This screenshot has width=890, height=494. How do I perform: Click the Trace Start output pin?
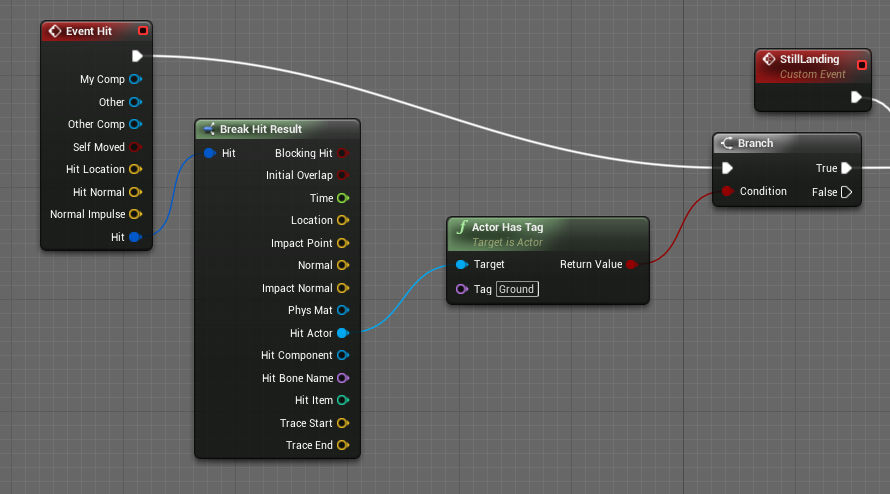click(342, 423)
